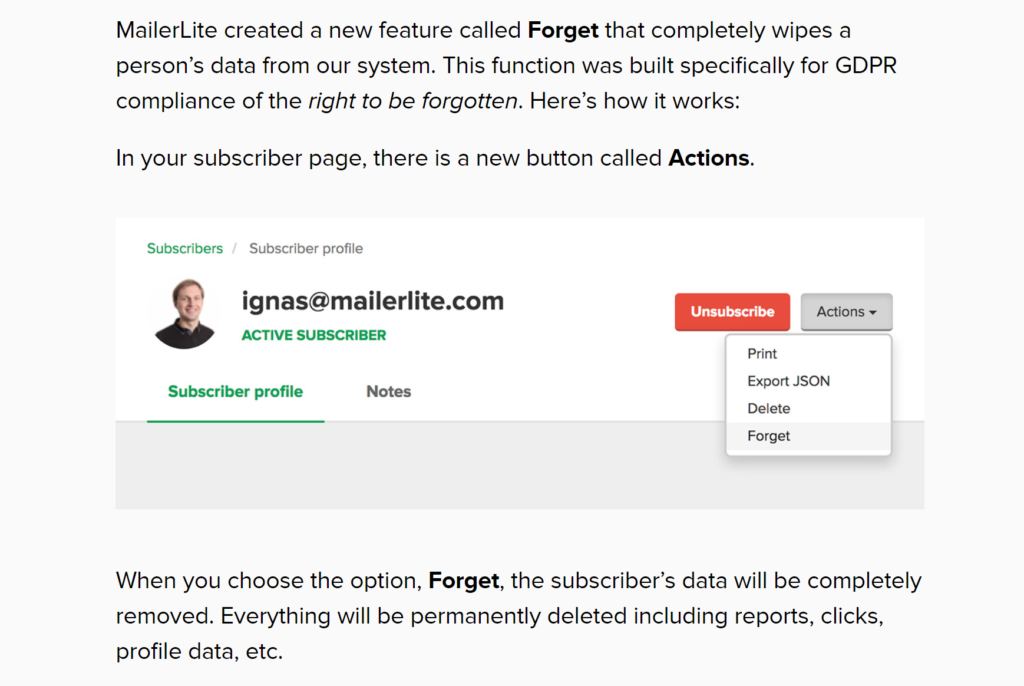The image size is (1024, 686).
Task: Pick Delete from the Actions menu
Action: click(x=768, y=408)
